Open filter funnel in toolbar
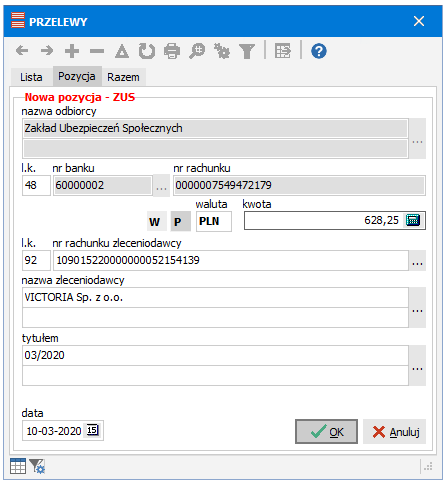Viewport: 446px width, 484px height. (x=247, y=51)
